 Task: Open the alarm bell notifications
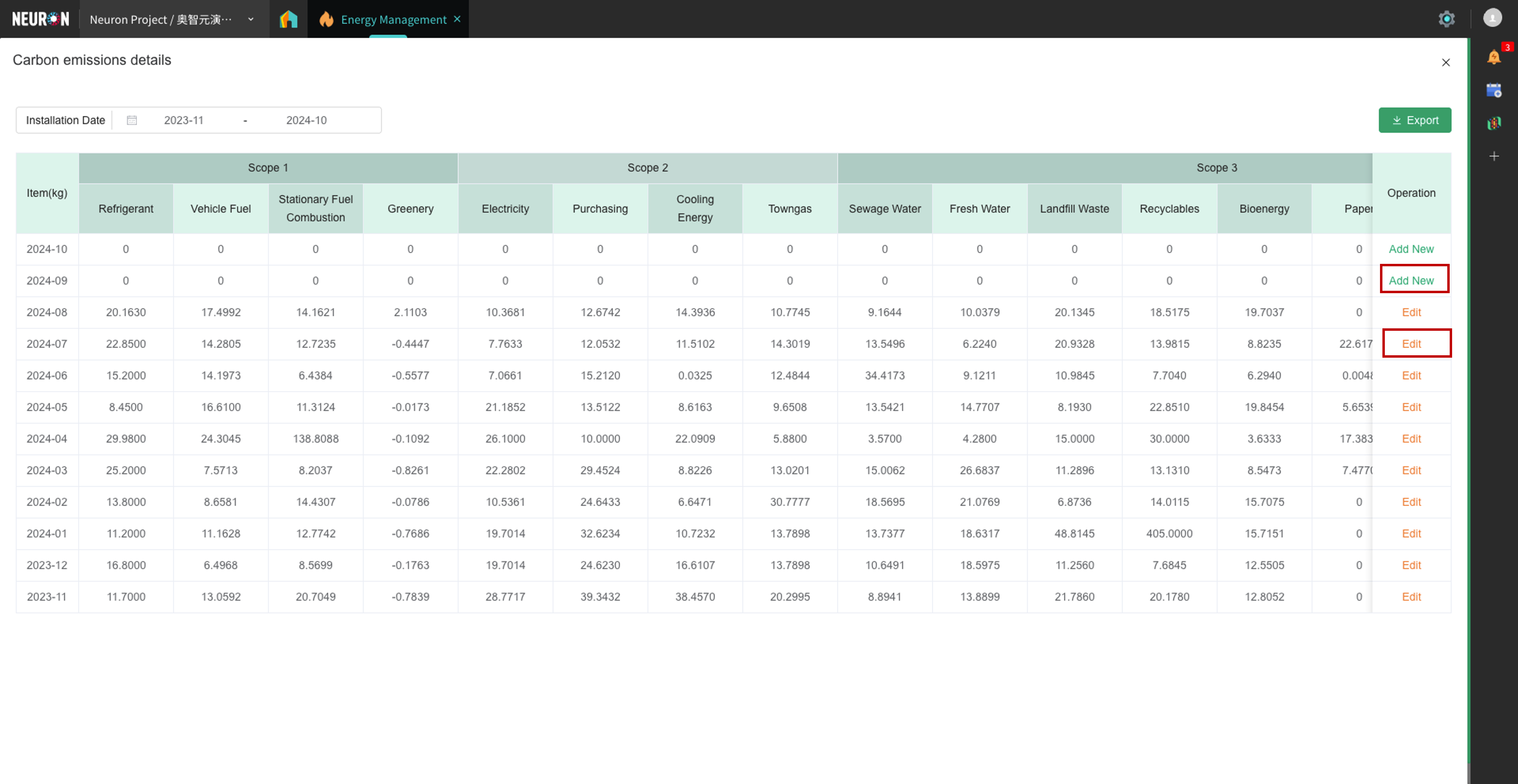[1493, 57]
